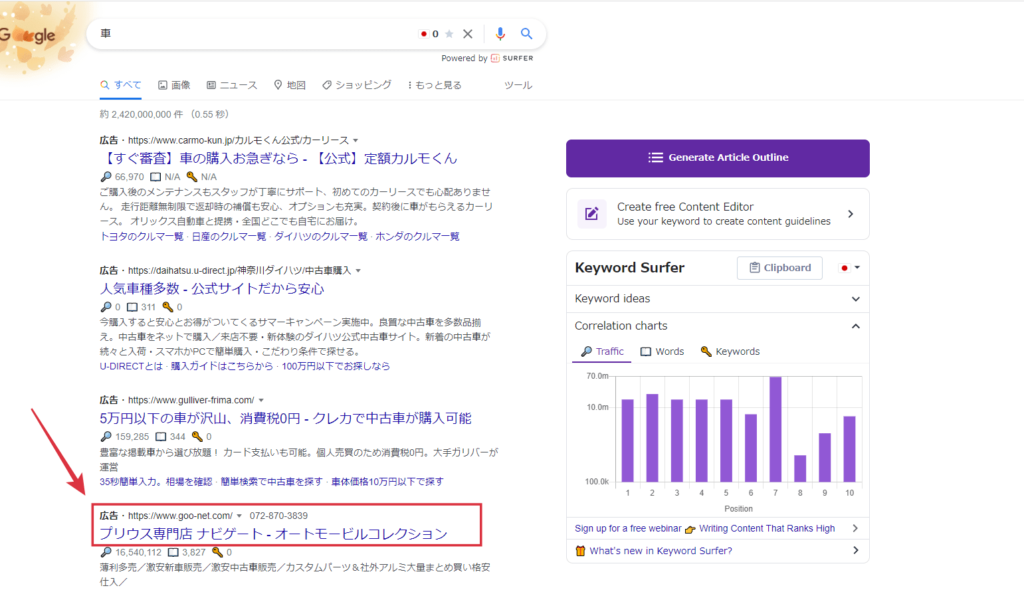The width and height of the screenshot is (1024, 598).
Task: Open the 日産のクルマ一覧 sitelink
Action: click(229, 236)
